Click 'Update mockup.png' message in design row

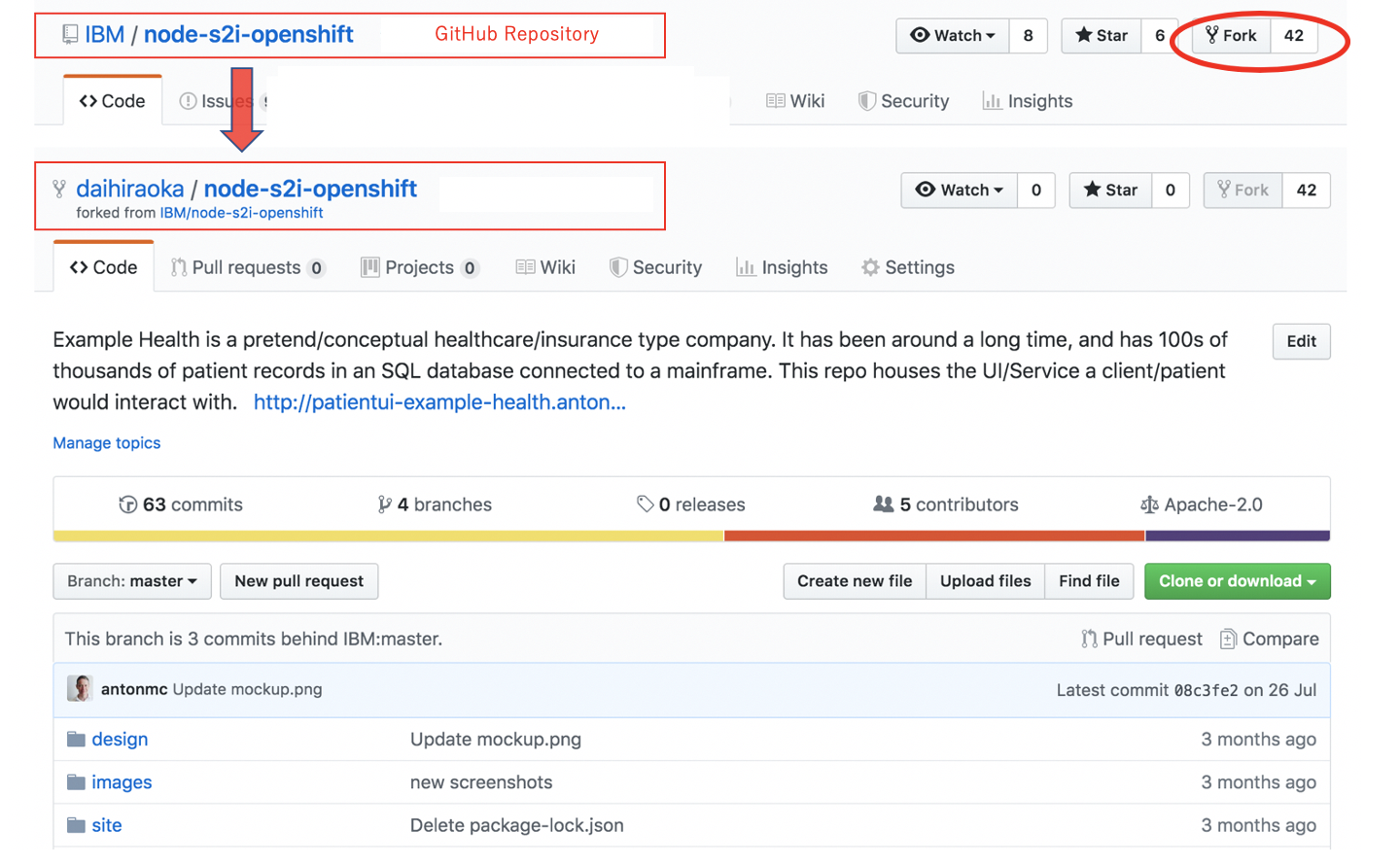click(496, 740)
